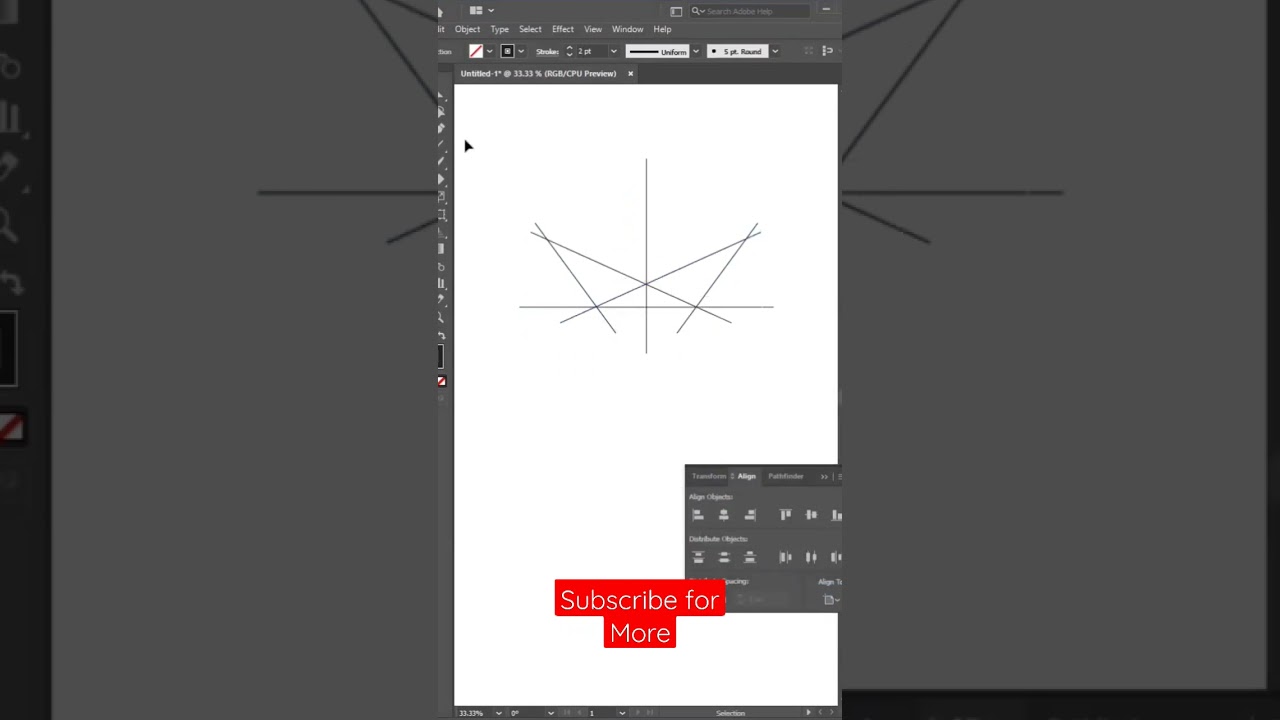The image size is (1280, 720).
Task: Click Vertical Distribute Bottom icon
Action: tap(750, 557)
